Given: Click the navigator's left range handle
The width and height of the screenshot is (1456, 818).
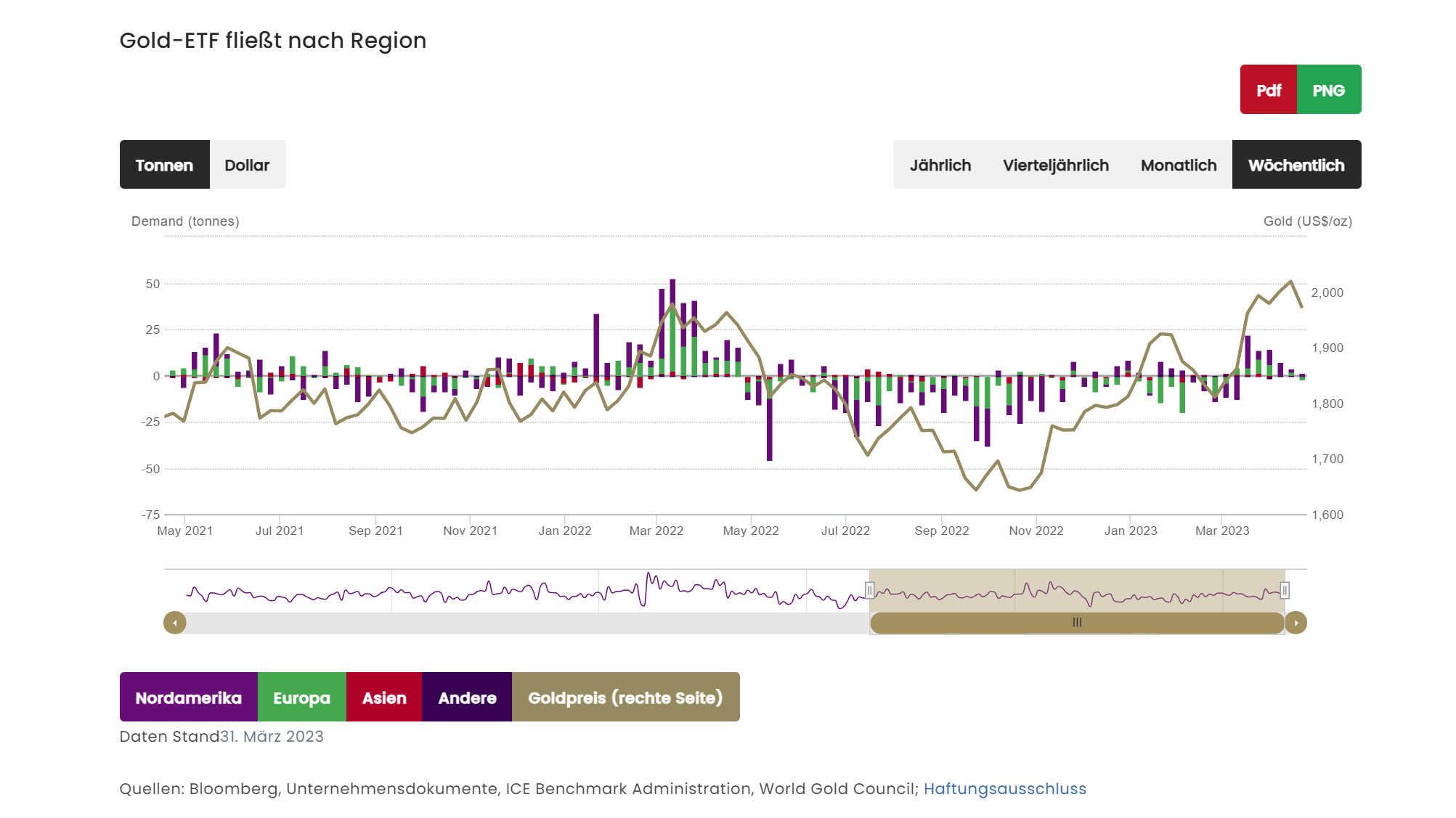Looking at the screenshot, I should coord(869,590).
